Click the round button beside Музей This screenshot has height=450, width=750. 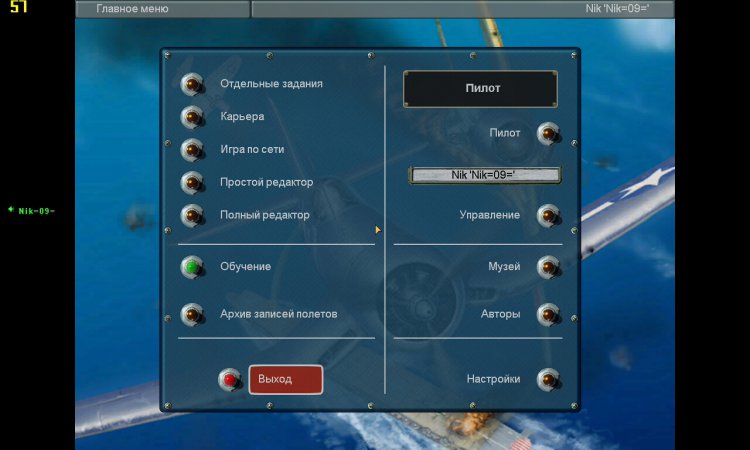click(549, 267)
